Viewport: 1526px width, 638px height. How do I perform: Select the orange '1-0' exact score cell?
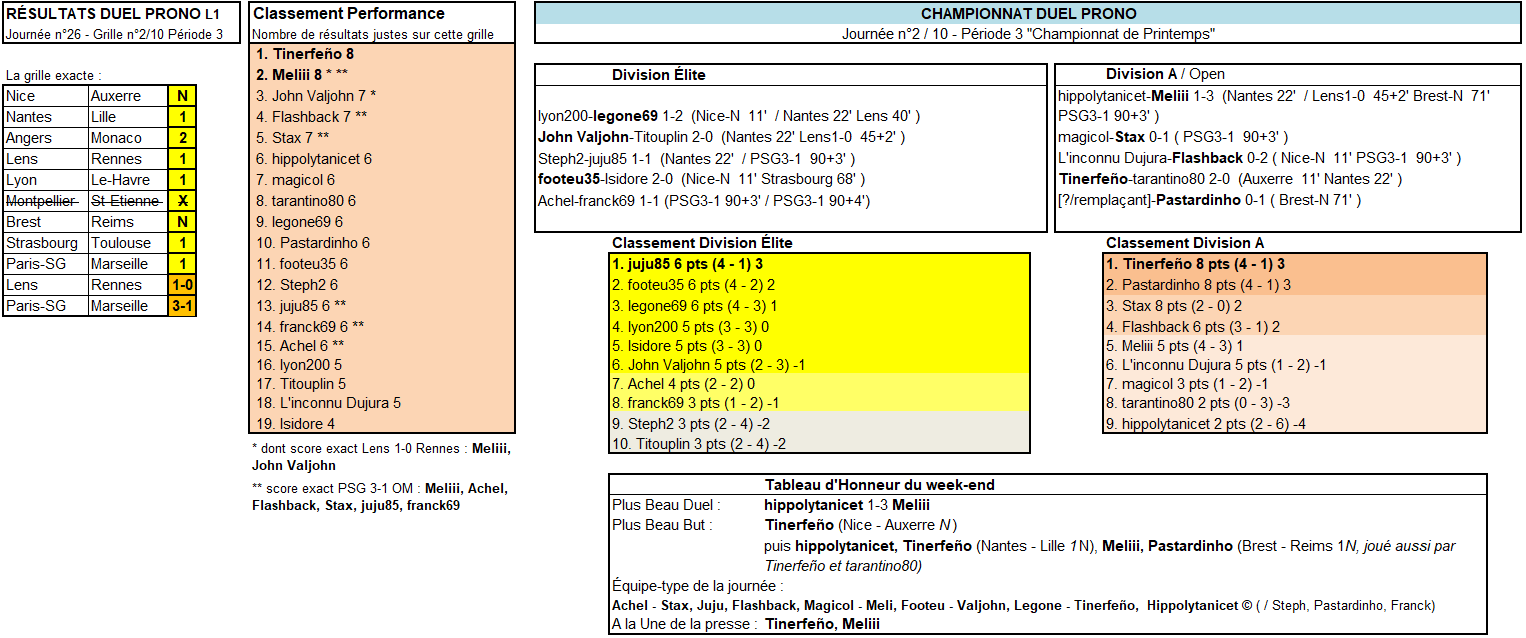click(182, 285)
